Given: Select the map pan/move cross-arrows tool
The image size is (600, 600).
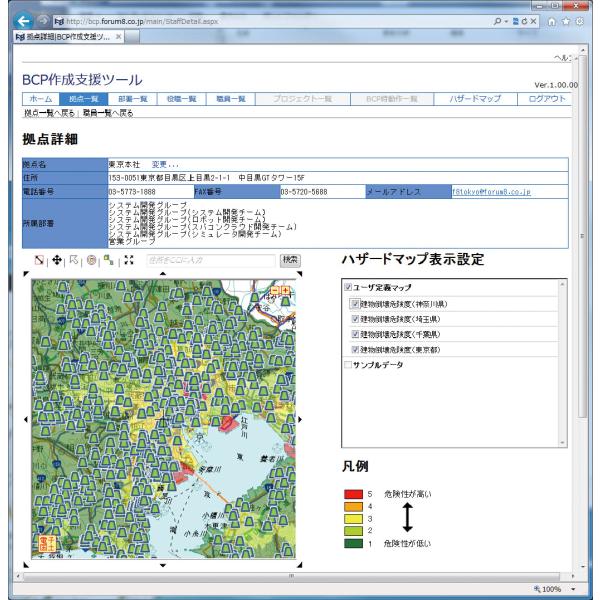Looking at the screenshot, I should 57,260.
